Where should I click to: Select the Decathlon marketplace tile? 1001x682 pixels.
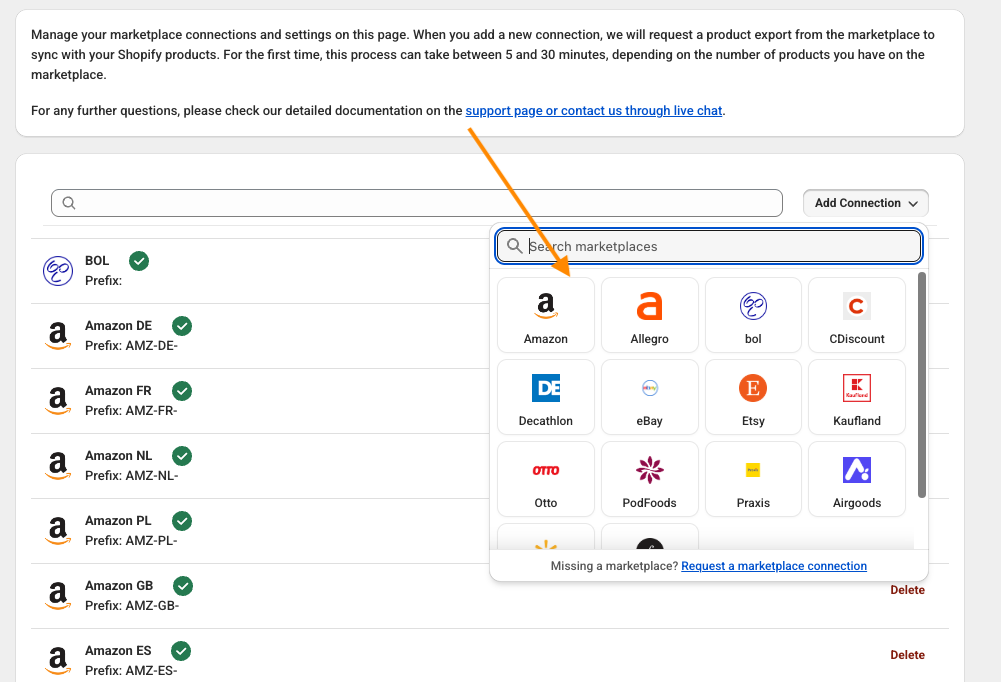[546, 397]
